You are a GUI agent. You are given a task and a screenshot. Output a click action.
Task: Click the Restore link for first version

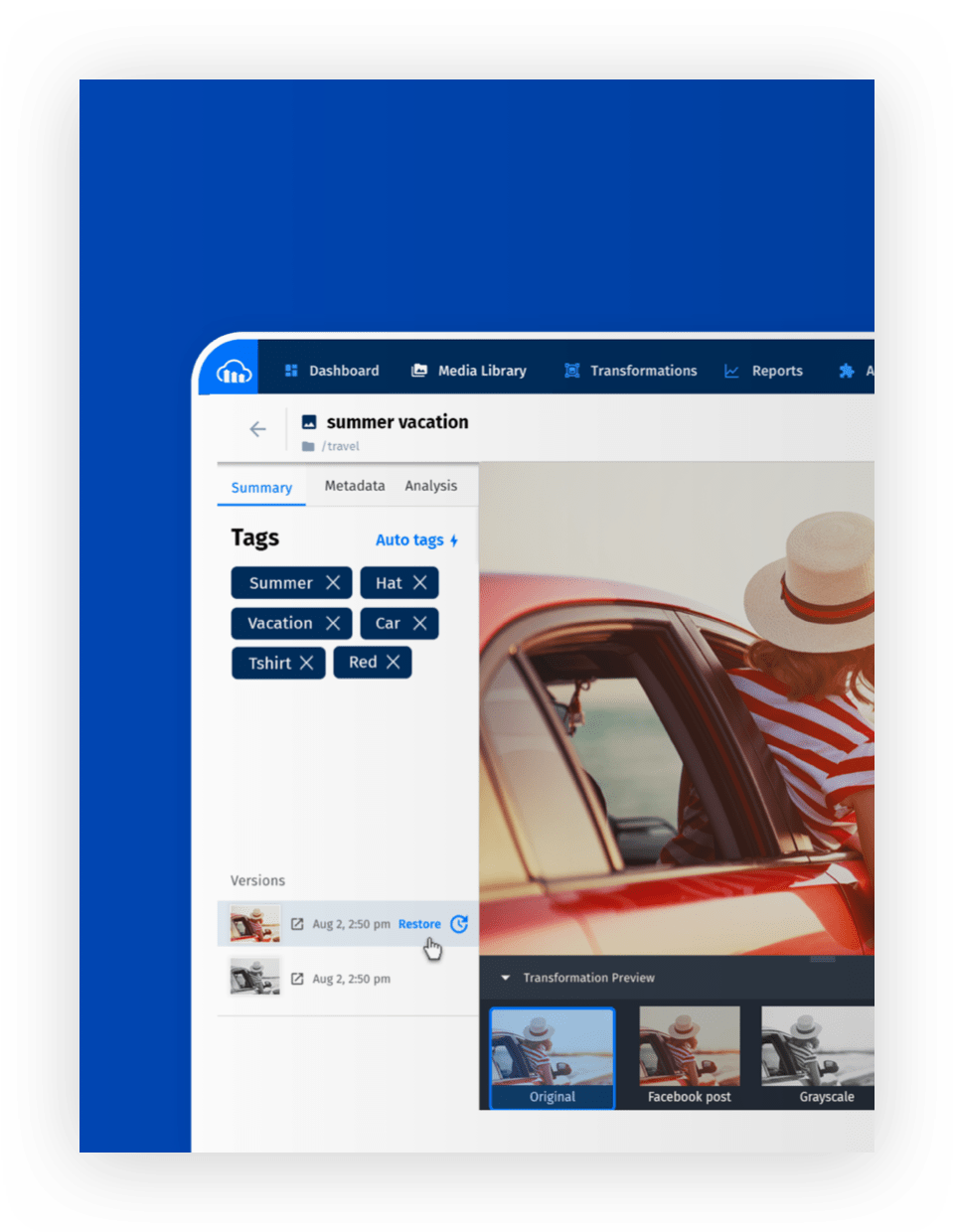click(419, 924)
